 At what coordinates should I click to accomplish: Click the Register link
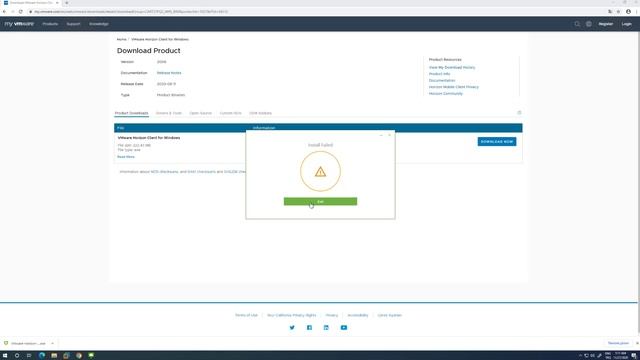coord(606,24)
